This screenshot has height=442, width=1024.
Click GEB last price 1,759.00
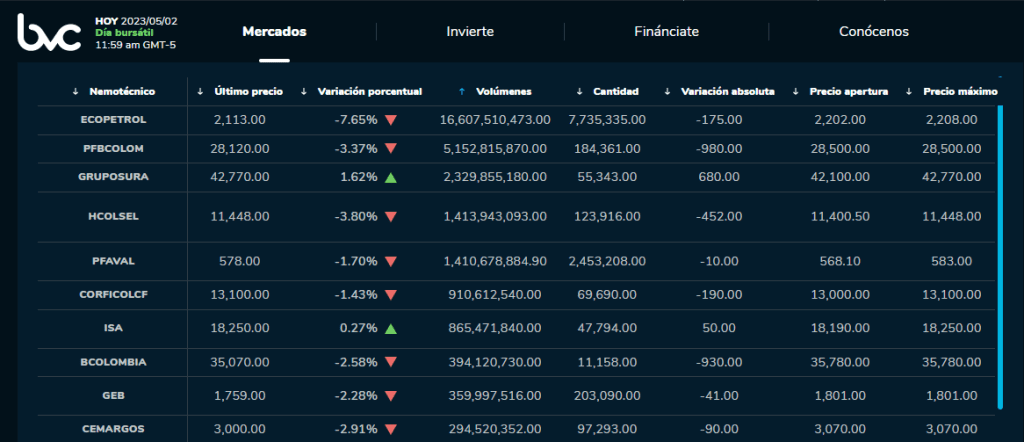coord(240,396)
